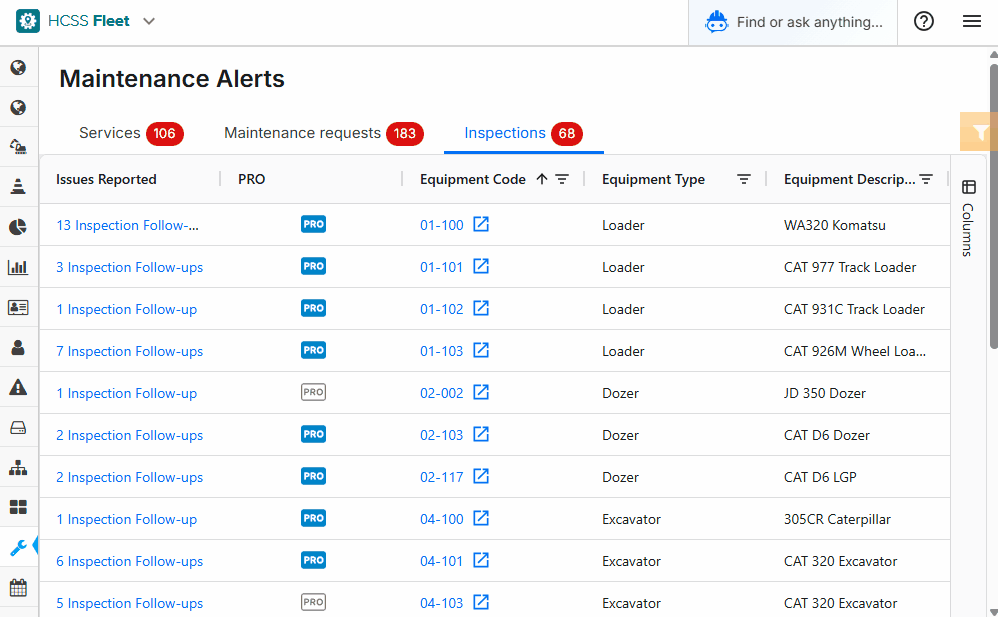Click equipment code 04-101 link
This screenshot has width=998, height=617.
(441, 561)
